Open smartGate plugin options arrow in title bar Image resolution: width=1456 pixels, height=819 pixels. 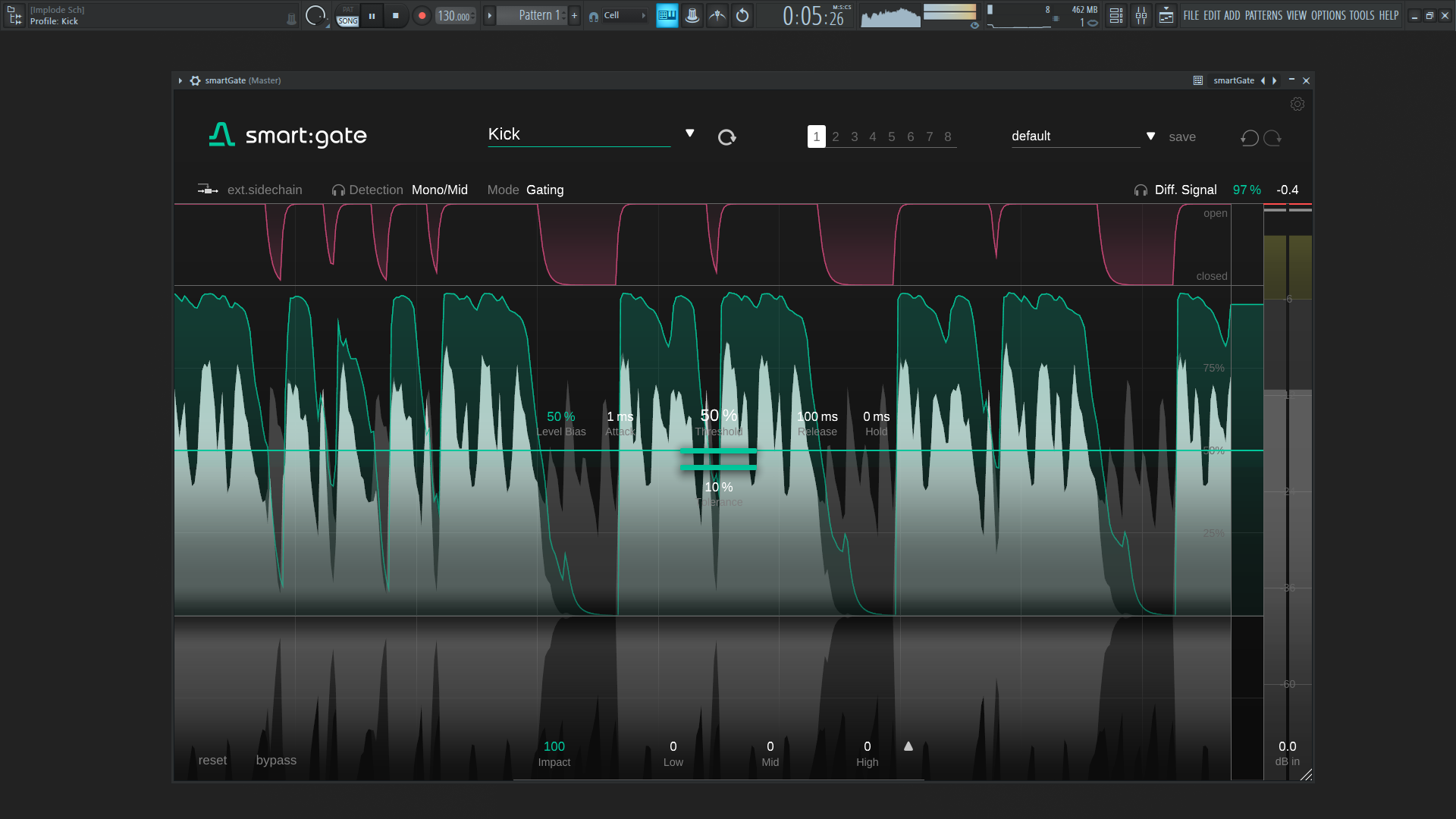pyautogui.click(x=180, y=80)
